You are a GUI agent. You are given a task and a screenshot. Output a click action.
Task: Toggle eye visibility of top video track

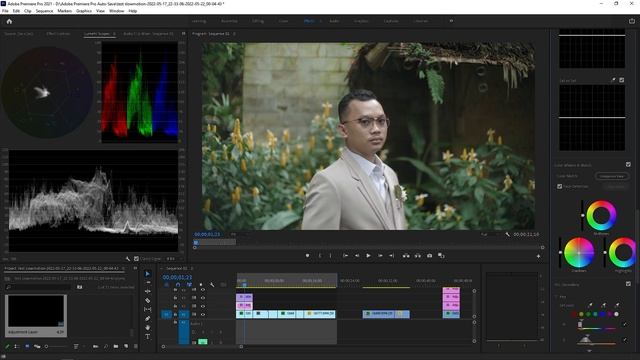[203, 290]
